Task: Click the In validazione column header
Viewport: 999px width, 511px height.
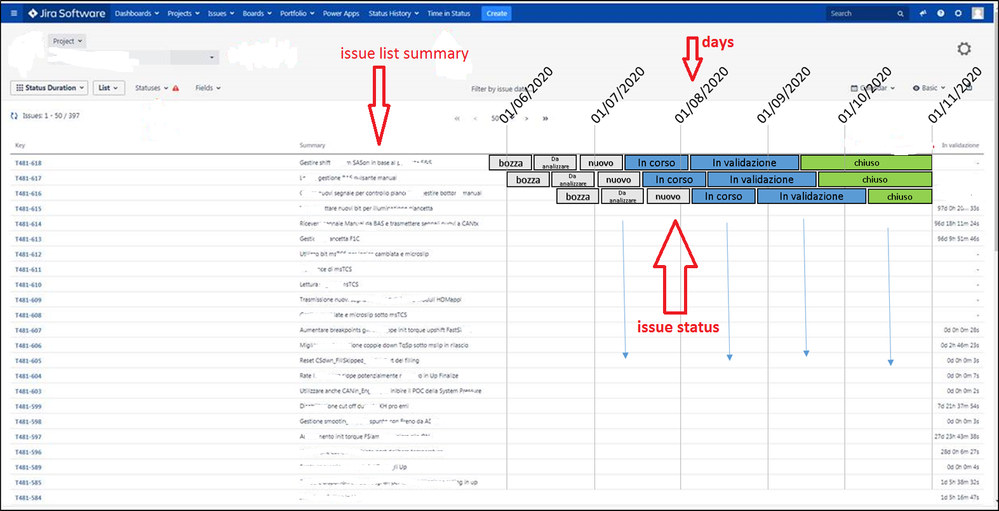Action: pos(960,146)
